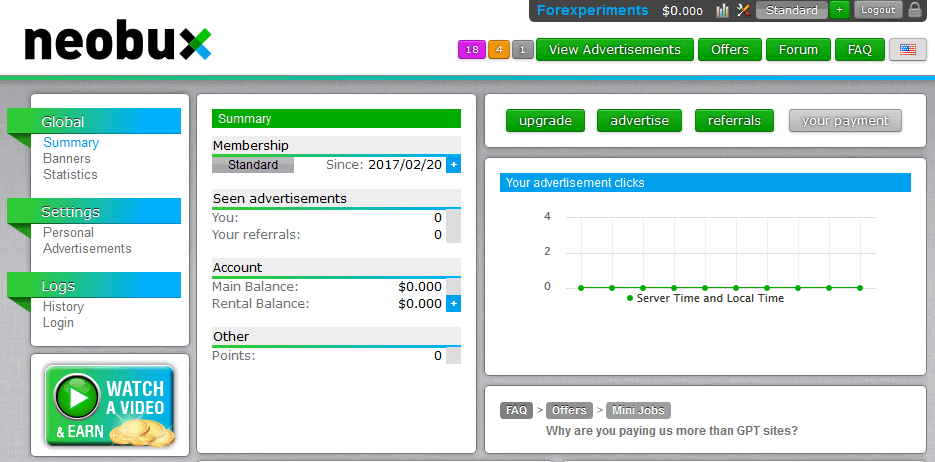Image resolution: width=935 pixels, height=462 pixels.
Task: Toggle the Server Time and Local Time legend
Action: click(x=705, y=298)
